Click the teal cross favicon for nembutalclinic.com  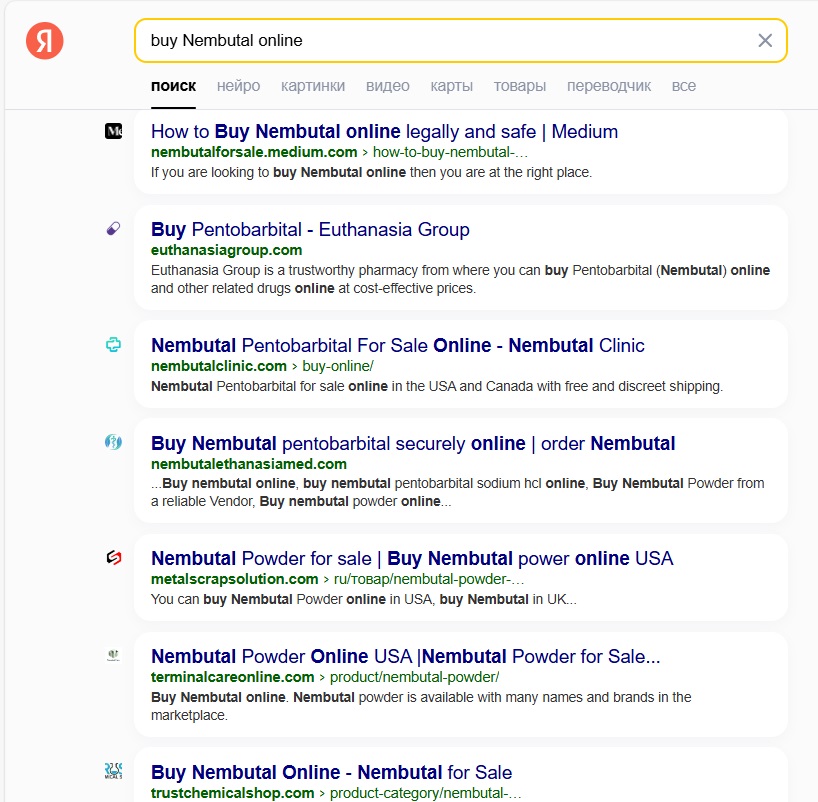pyautogui.click(x=113, y=344)
